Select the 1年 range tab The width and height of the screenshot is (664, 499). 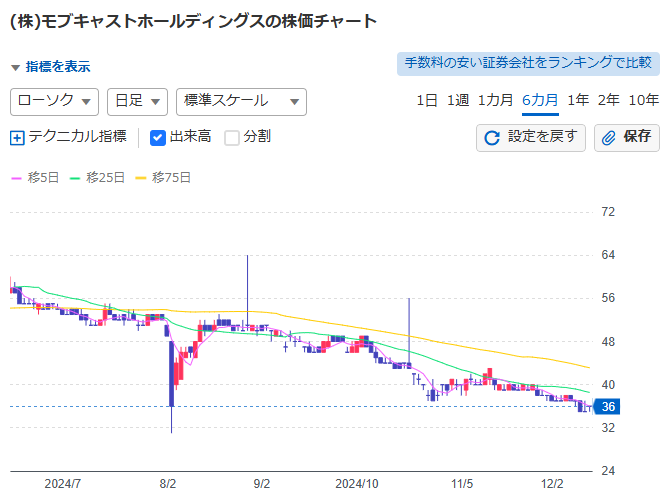point(578,100)
